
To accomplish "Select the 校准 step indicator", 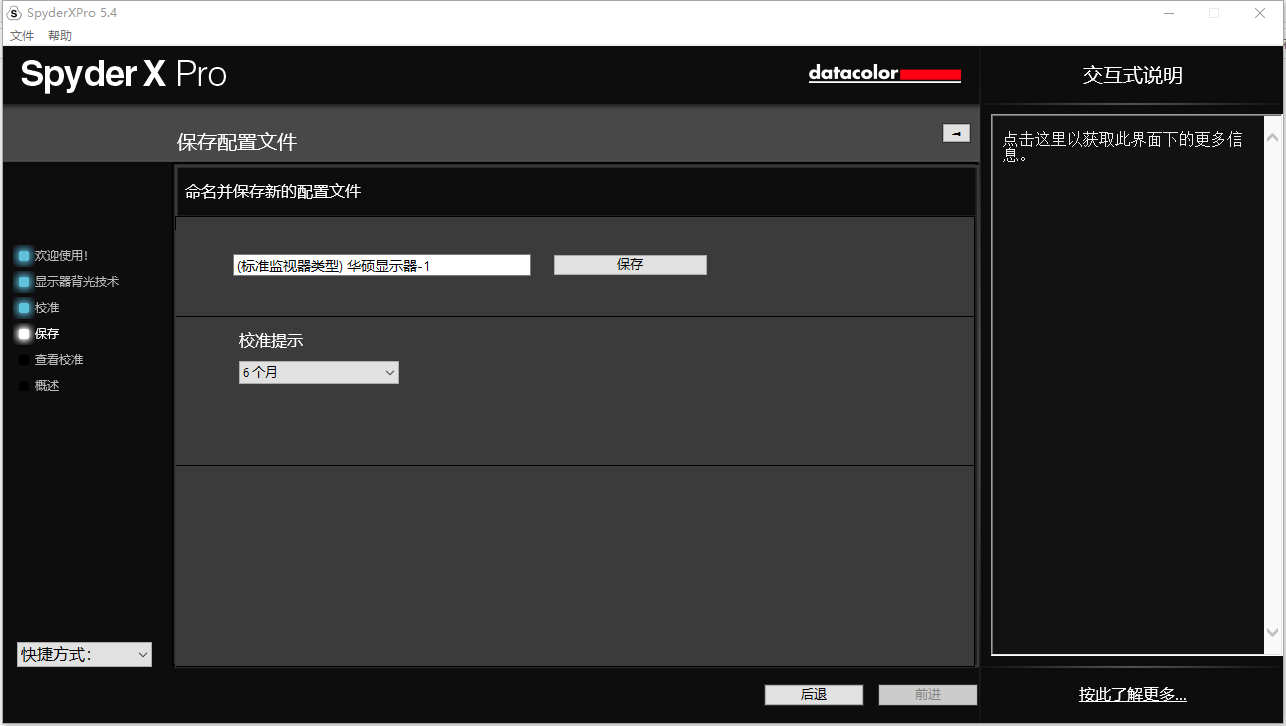I will pyautogui.click(x=24, y=308).
